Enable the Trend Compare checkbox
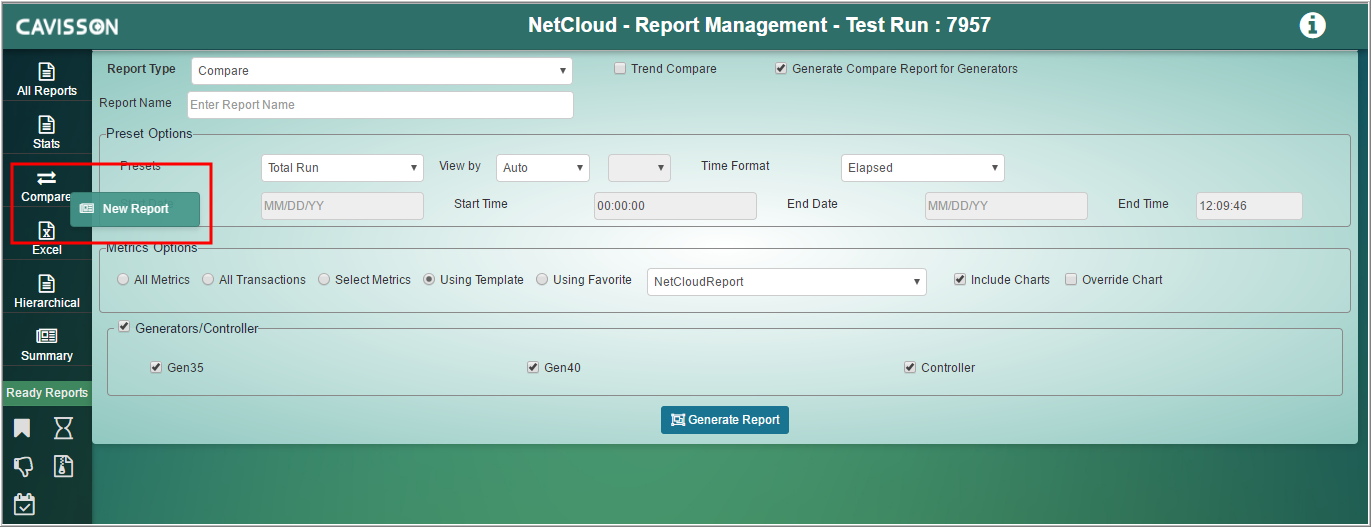Screen dimensions: 1371x527 [x=620, y=69]
